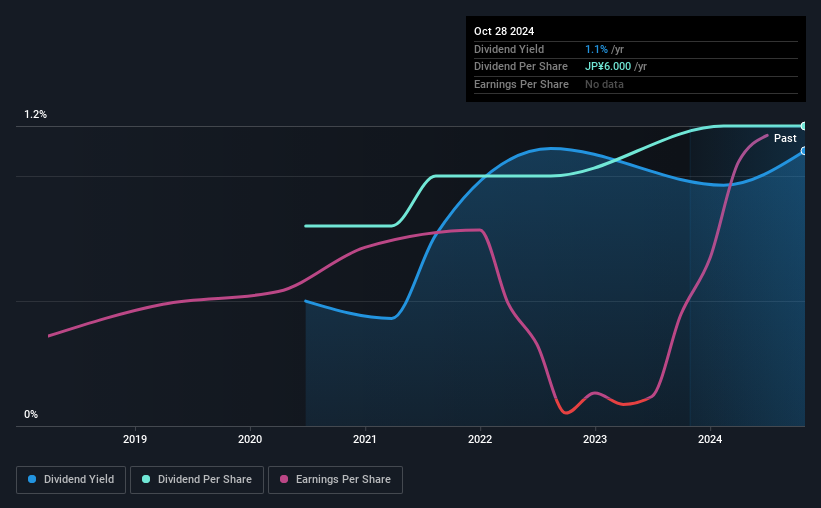
Task: Toggle the Earnings Per Share legend button
Action: point(335,480)
